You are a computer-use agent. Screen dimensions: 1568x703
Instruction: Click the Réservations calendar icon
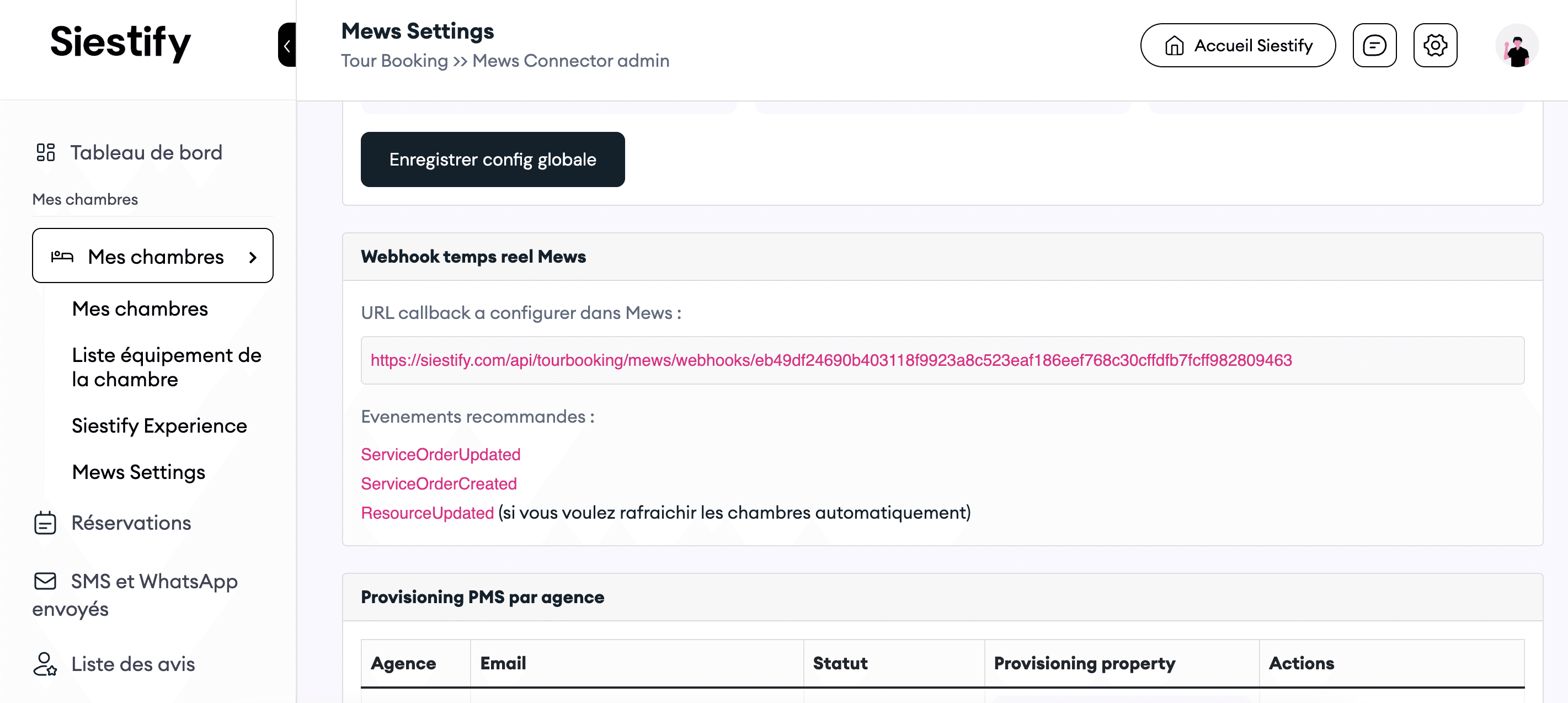pyautogui.click(x=45, y=523)
